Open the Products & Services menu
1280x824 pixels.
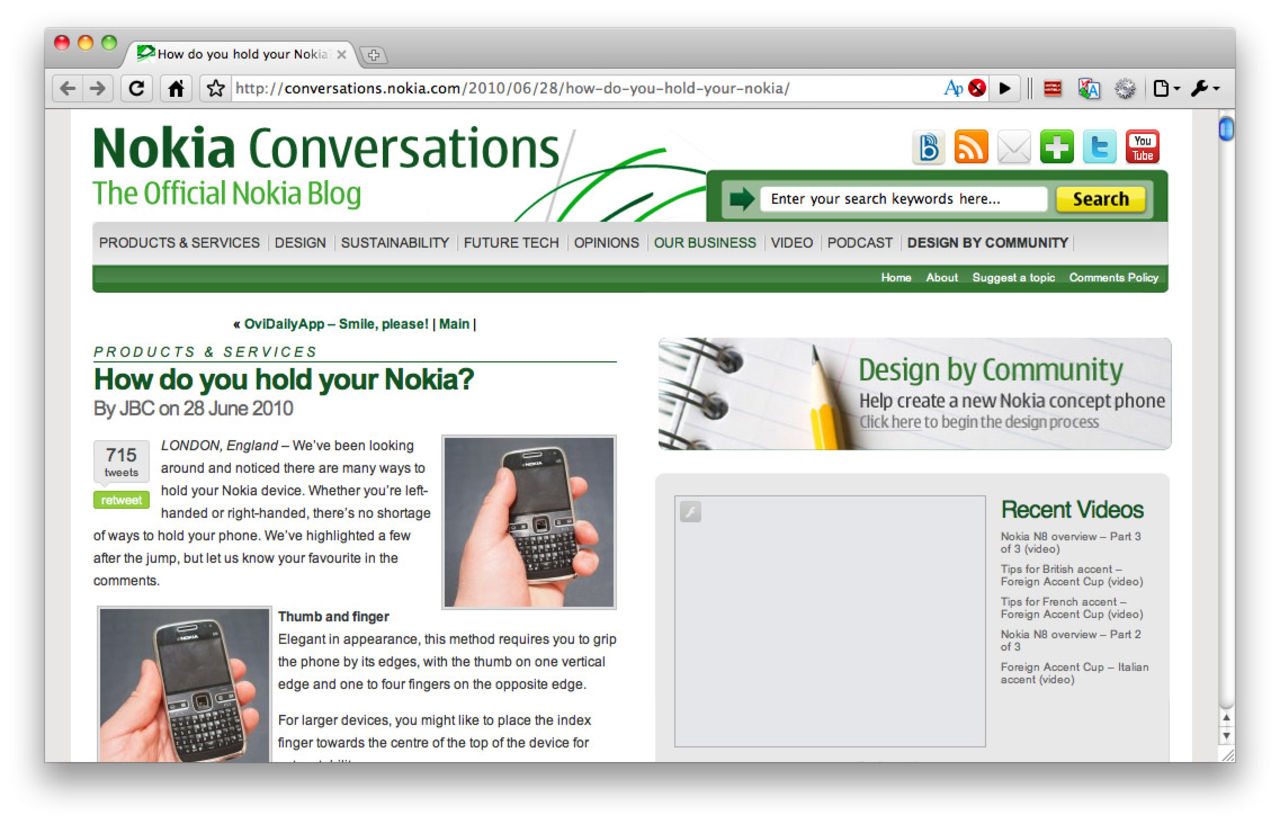point(179,242)
